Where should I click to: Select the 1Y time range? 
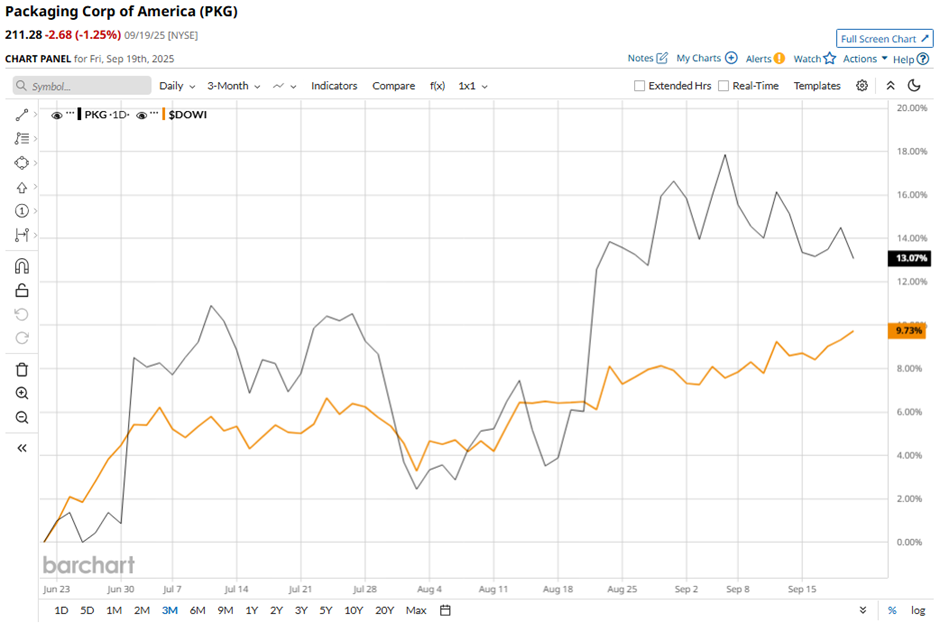tap(252, 610)
